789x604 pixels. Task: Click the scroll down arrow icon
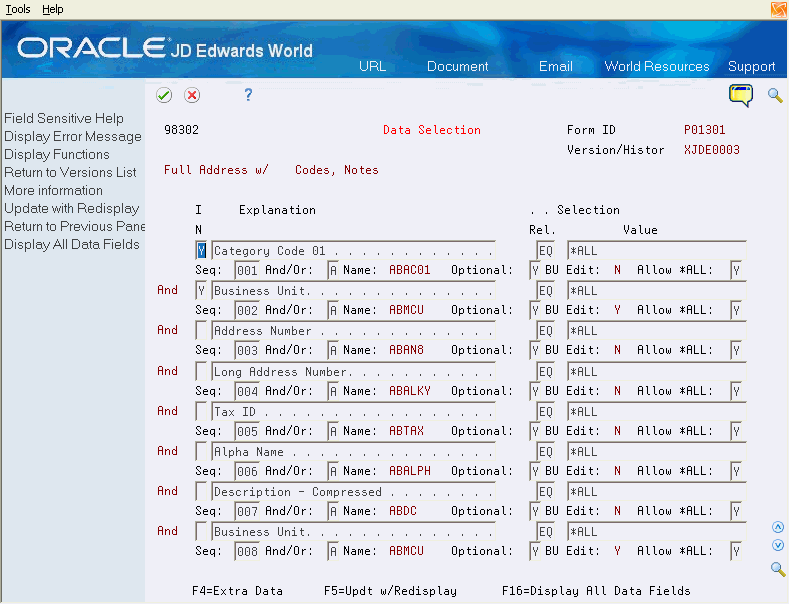(x=778, y=546)
